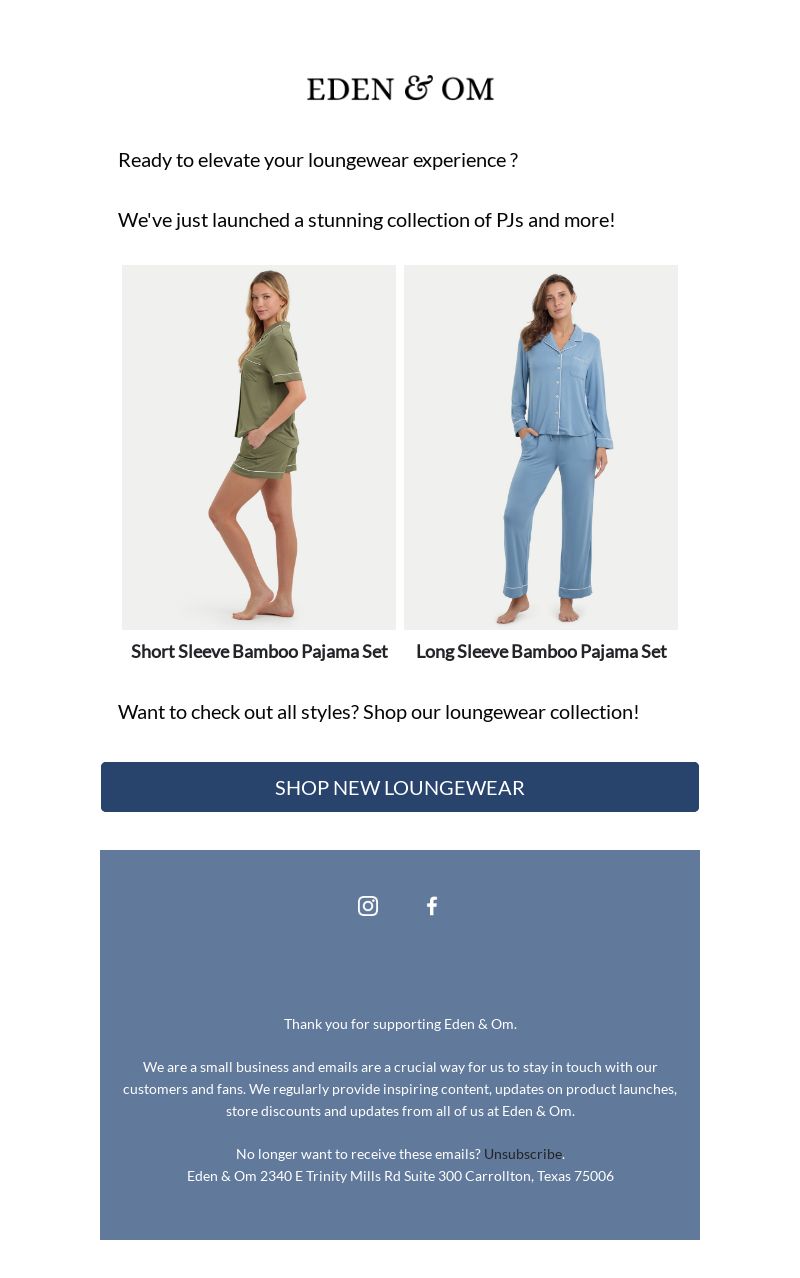Viewport: 800px width, 1278px height.
Task: Open the Facebook icon in the footer
Action: click(432, 906)
